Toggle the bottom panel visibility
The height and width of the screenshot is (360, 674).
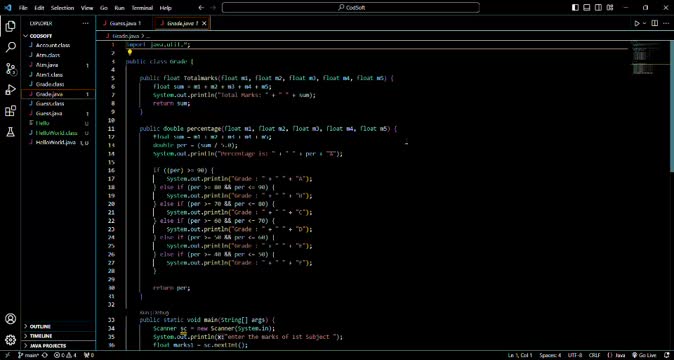click(587, 8)
